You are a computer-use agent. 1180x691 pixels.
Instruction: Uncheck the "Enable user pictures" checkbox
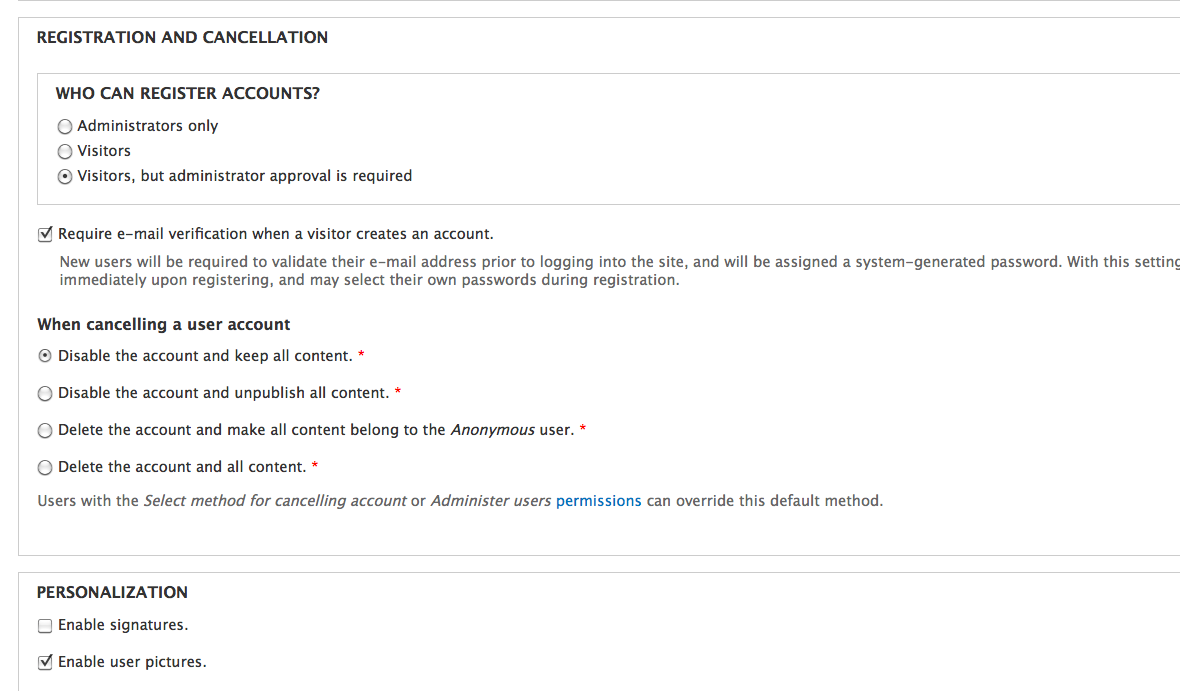tap(45, 662)
